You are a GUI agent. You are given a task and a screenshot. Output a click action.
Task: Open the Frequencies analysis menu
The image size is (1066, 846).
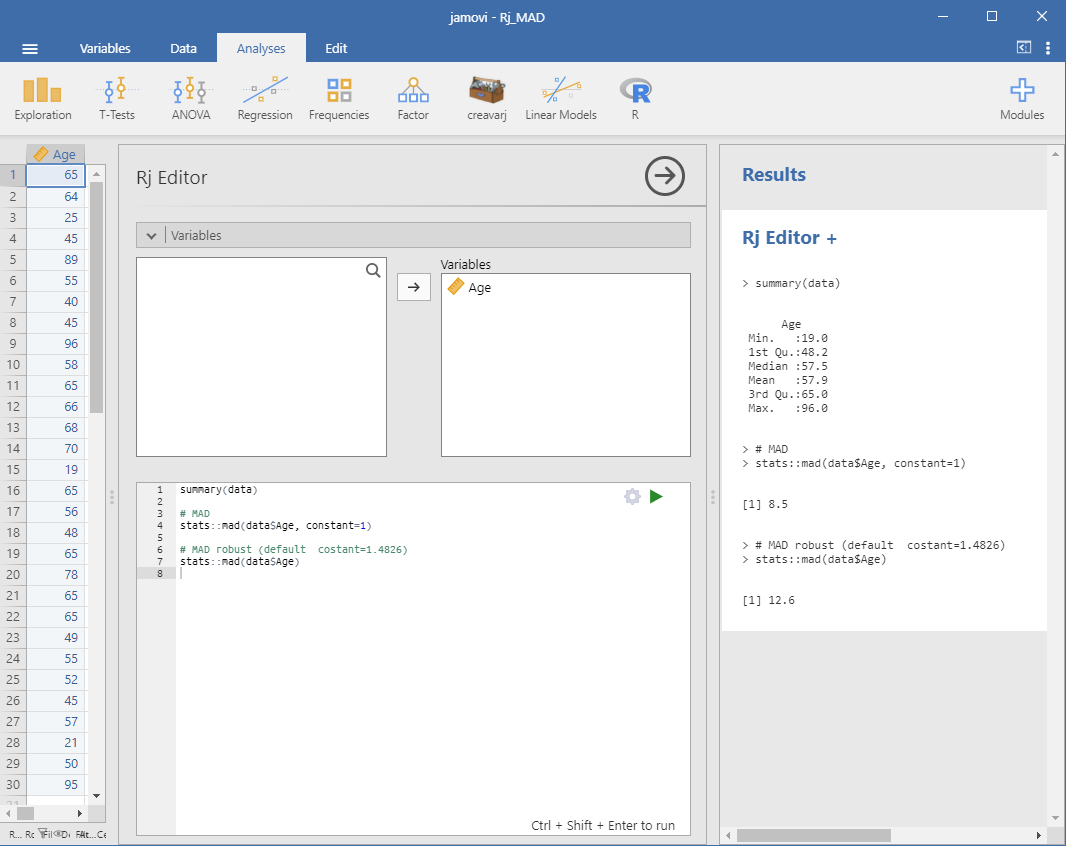coord(339,99)
